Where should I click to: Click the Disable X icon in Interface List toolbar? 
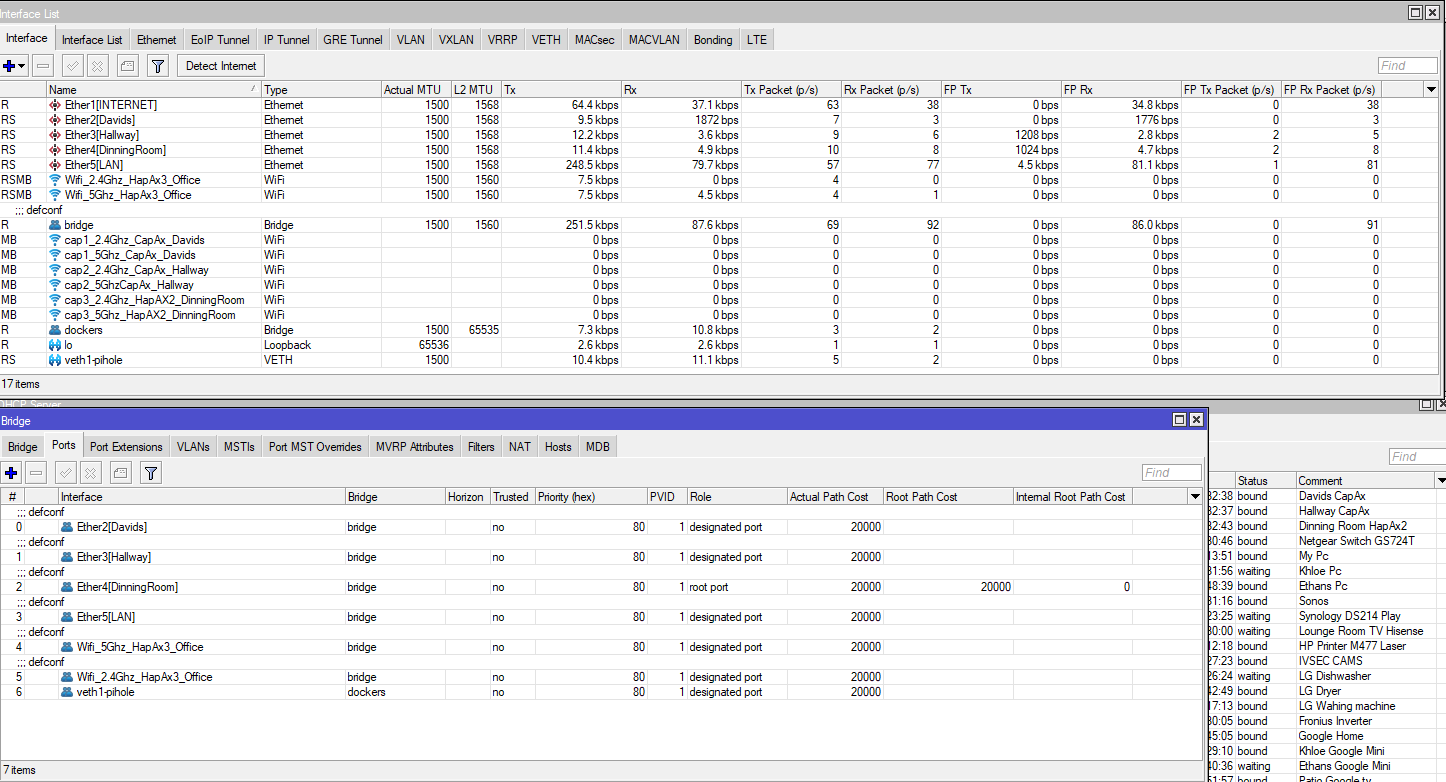(97, 66)
